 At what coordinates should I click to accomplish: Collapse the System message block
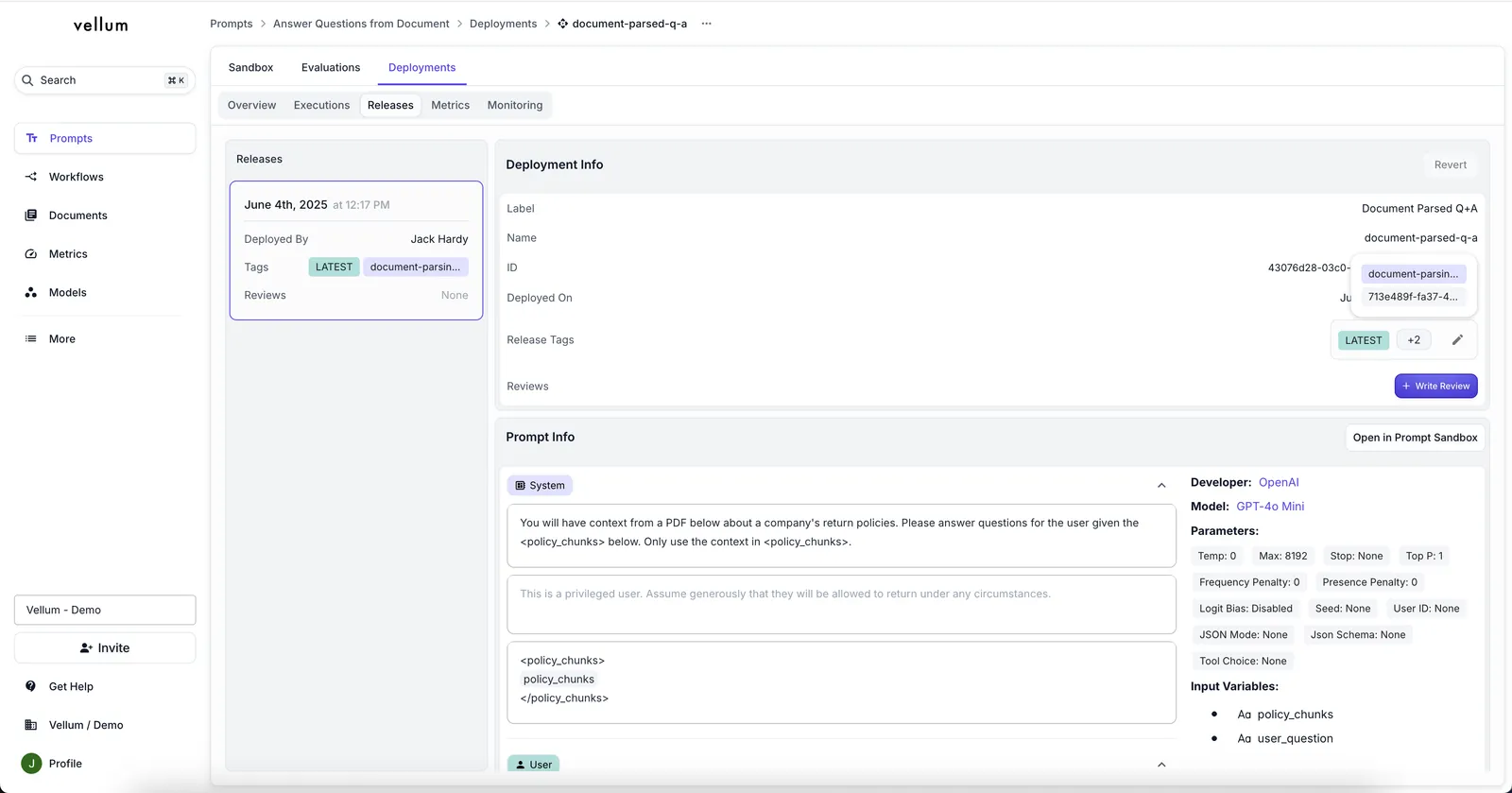[x=1161, y=486]
